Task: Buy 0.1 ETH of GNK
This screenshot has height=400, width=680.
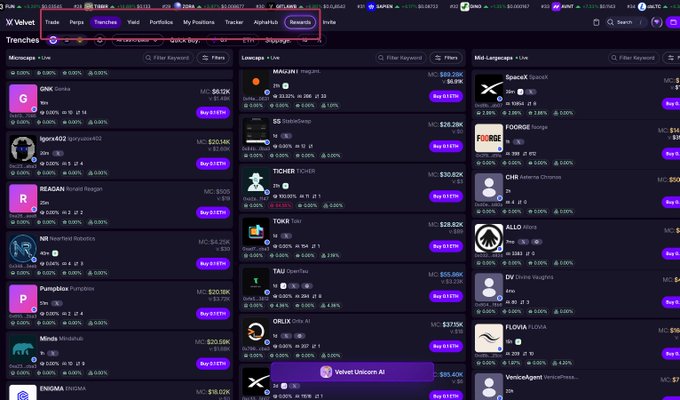Action: (213, 113)
